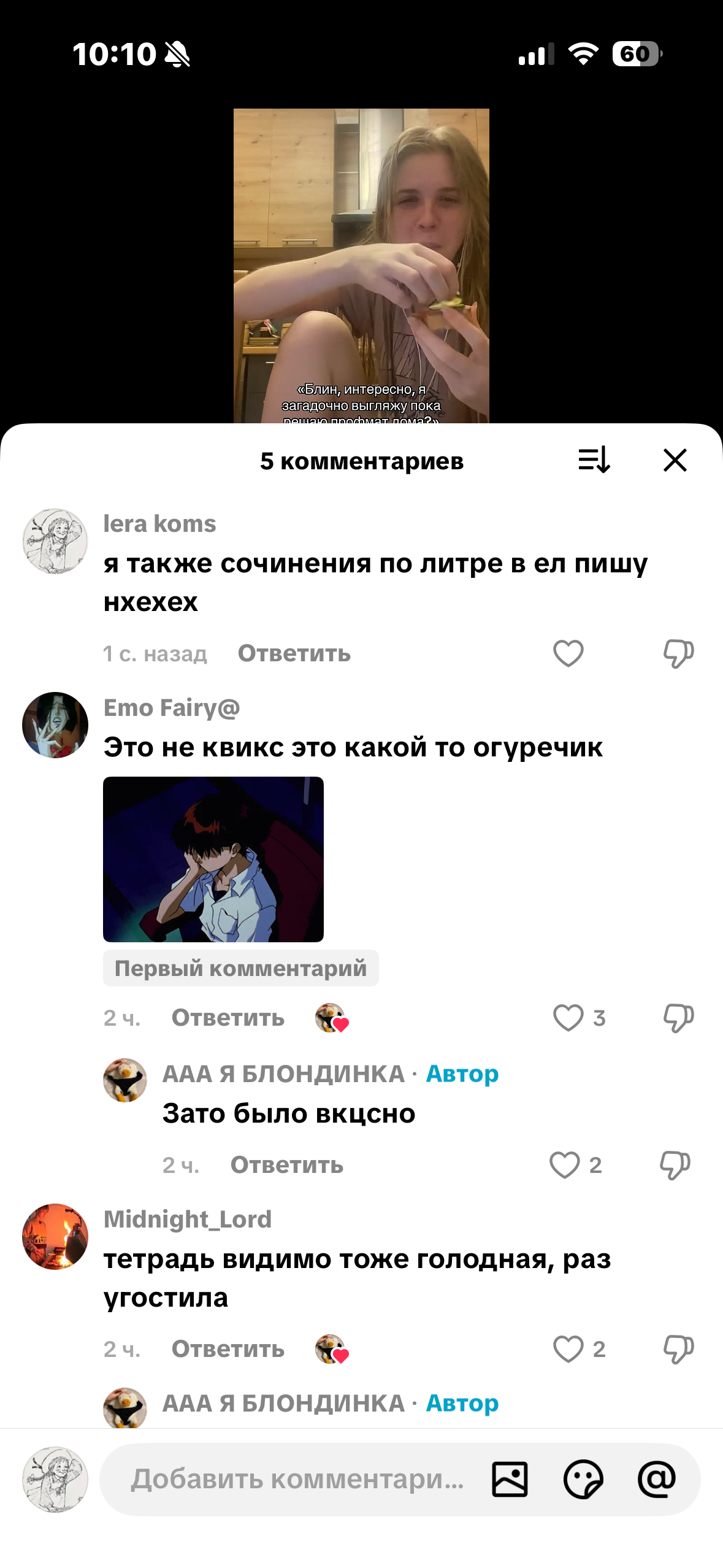Like the reply 'Зато было вкцсно'
Viewport: 723px width, 1568px height.
tap(564, 1165)
